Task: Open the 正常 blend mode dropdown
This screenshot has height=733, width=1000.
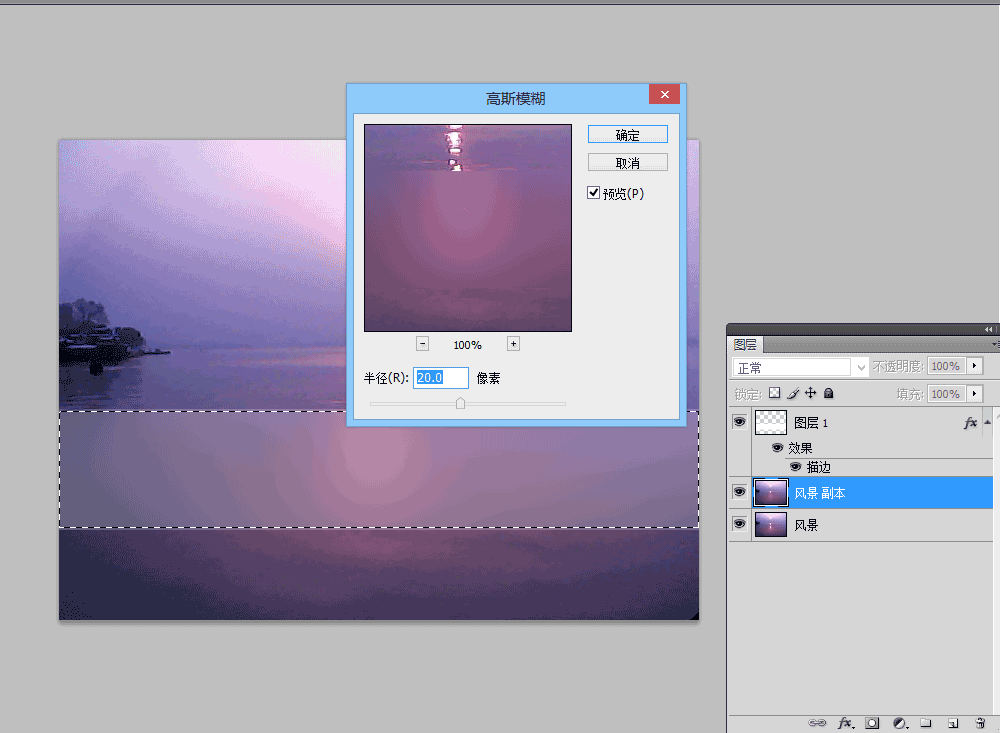Action: (800, 367)
